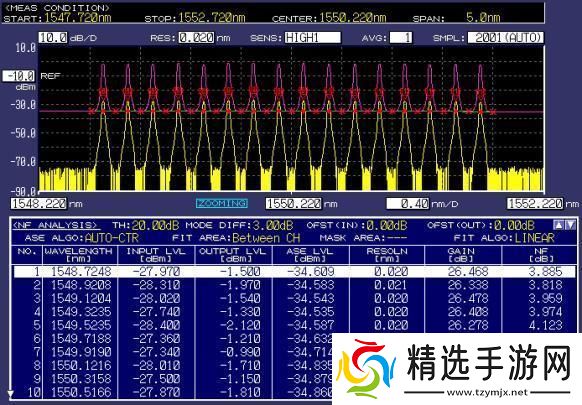Click the OFST(OUT) 0.00dB value
This screenshot has width=582, height=405.
[514, 225]
